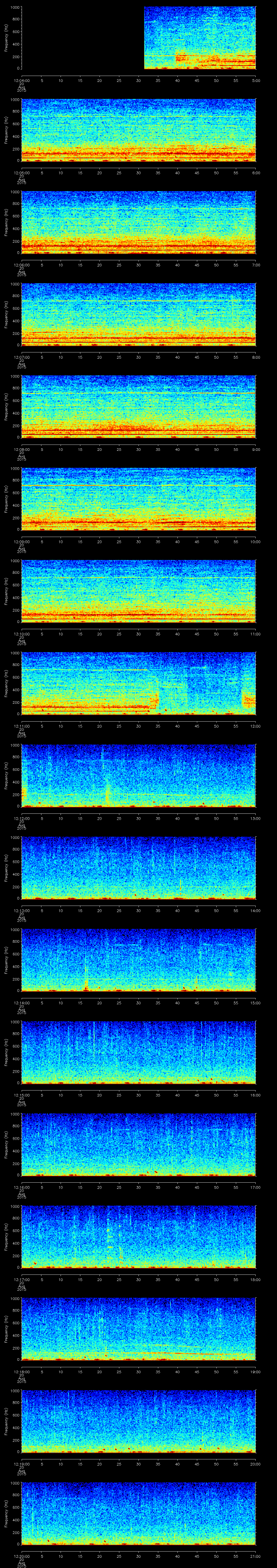The height and width of the screenshot is (1568, 277).
Task: Click the 17:00 end-of-minute label
Action: point(255,1186)
